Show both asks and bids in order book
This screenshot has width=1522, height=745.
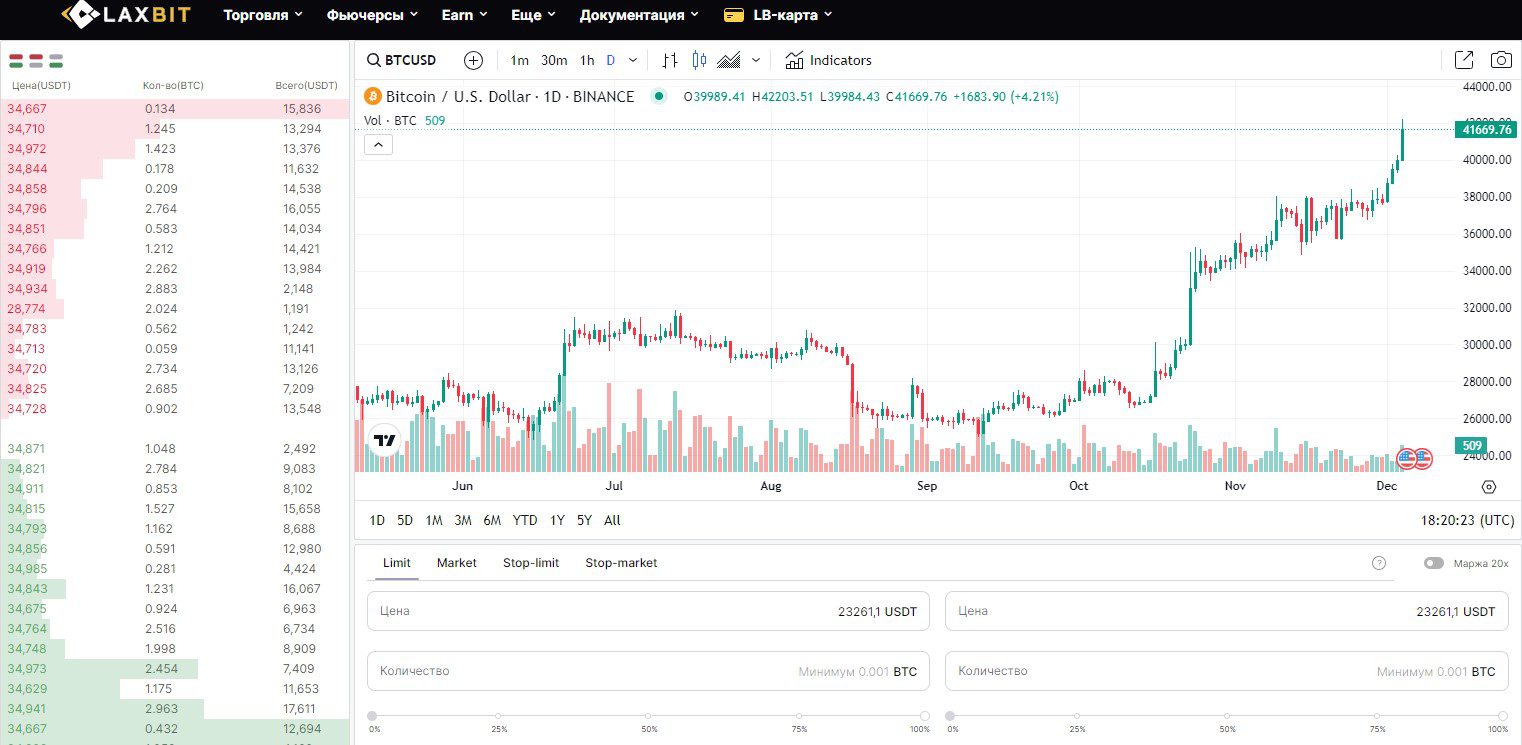pos(16,61)
